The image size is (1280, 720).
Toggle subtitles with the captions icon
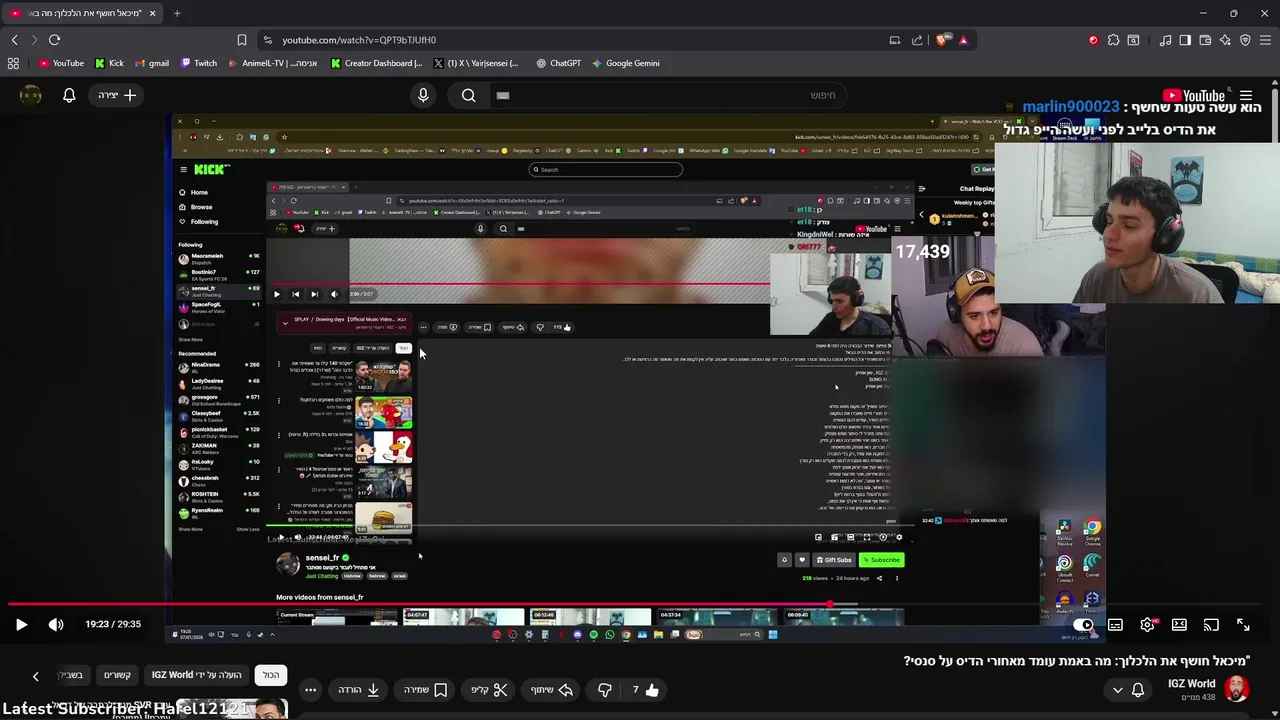1115,625
